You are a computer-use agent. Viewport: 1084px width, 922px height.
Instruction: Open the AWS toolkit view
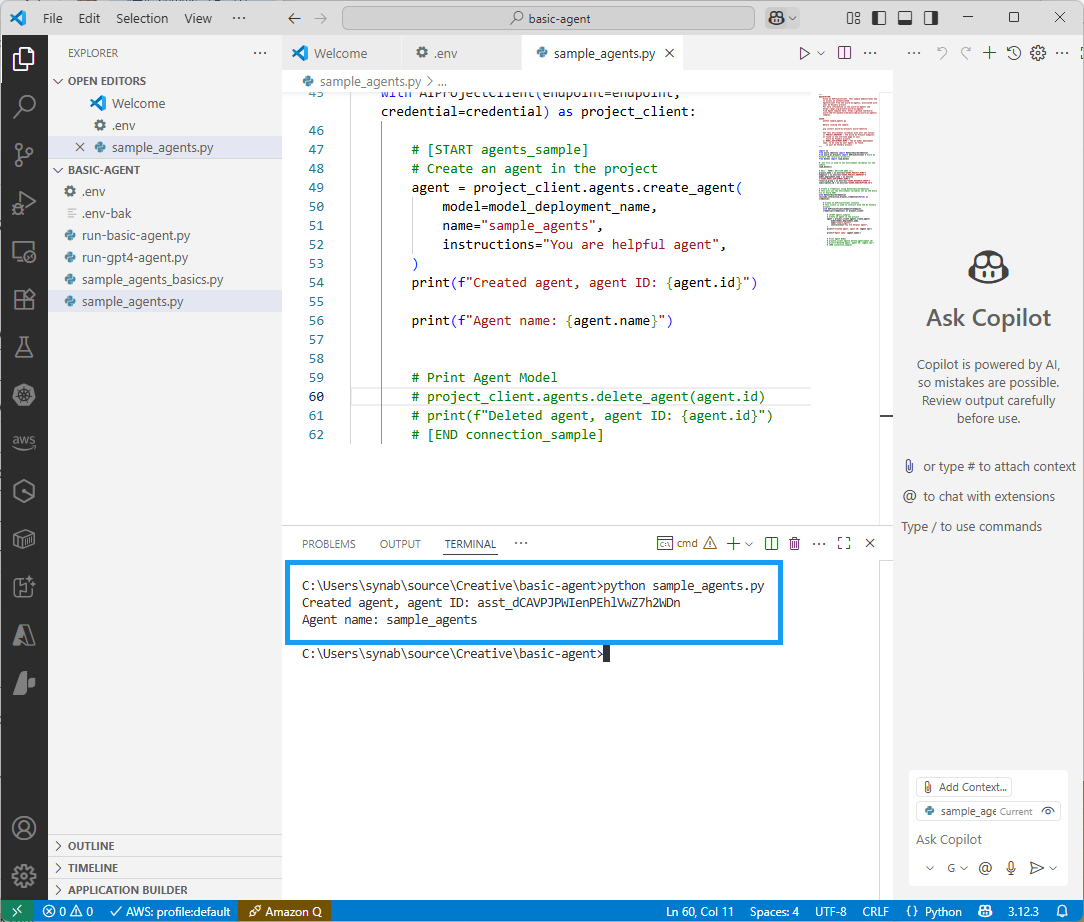pyautogui.click(x=24, y=442)
